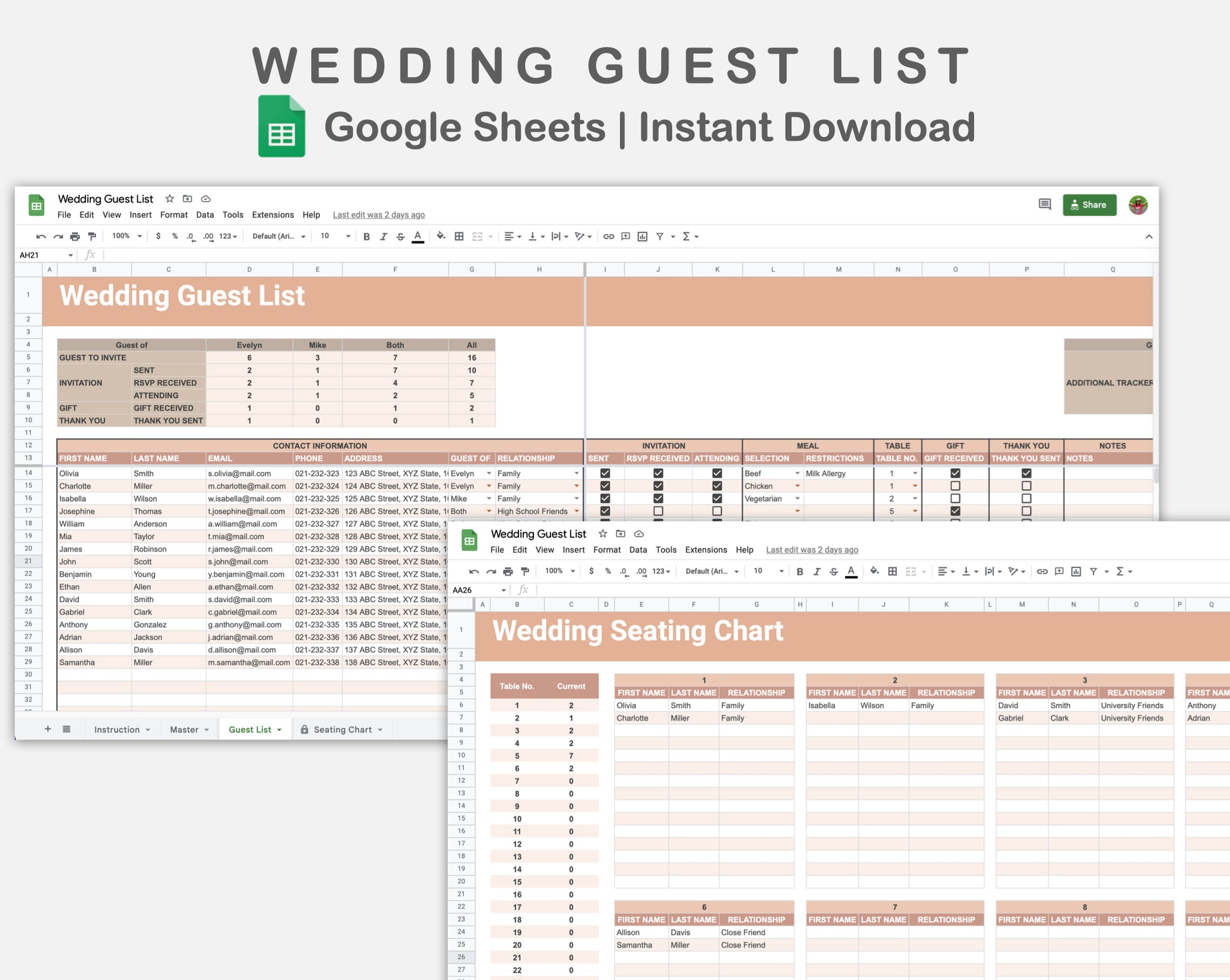The image size is (1230, 980).
Task: Click the text color underlined A icon in the top toolbar
Action: pos(418,236)
